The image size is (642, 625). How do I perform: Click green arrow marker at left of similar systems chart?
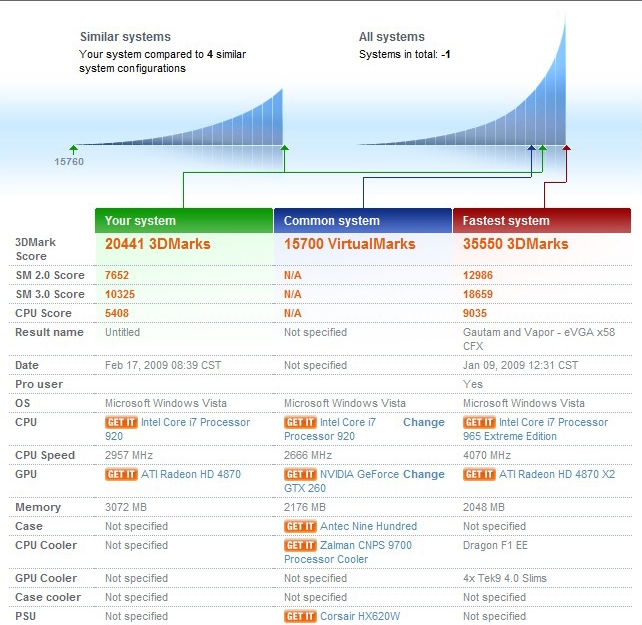73,149
